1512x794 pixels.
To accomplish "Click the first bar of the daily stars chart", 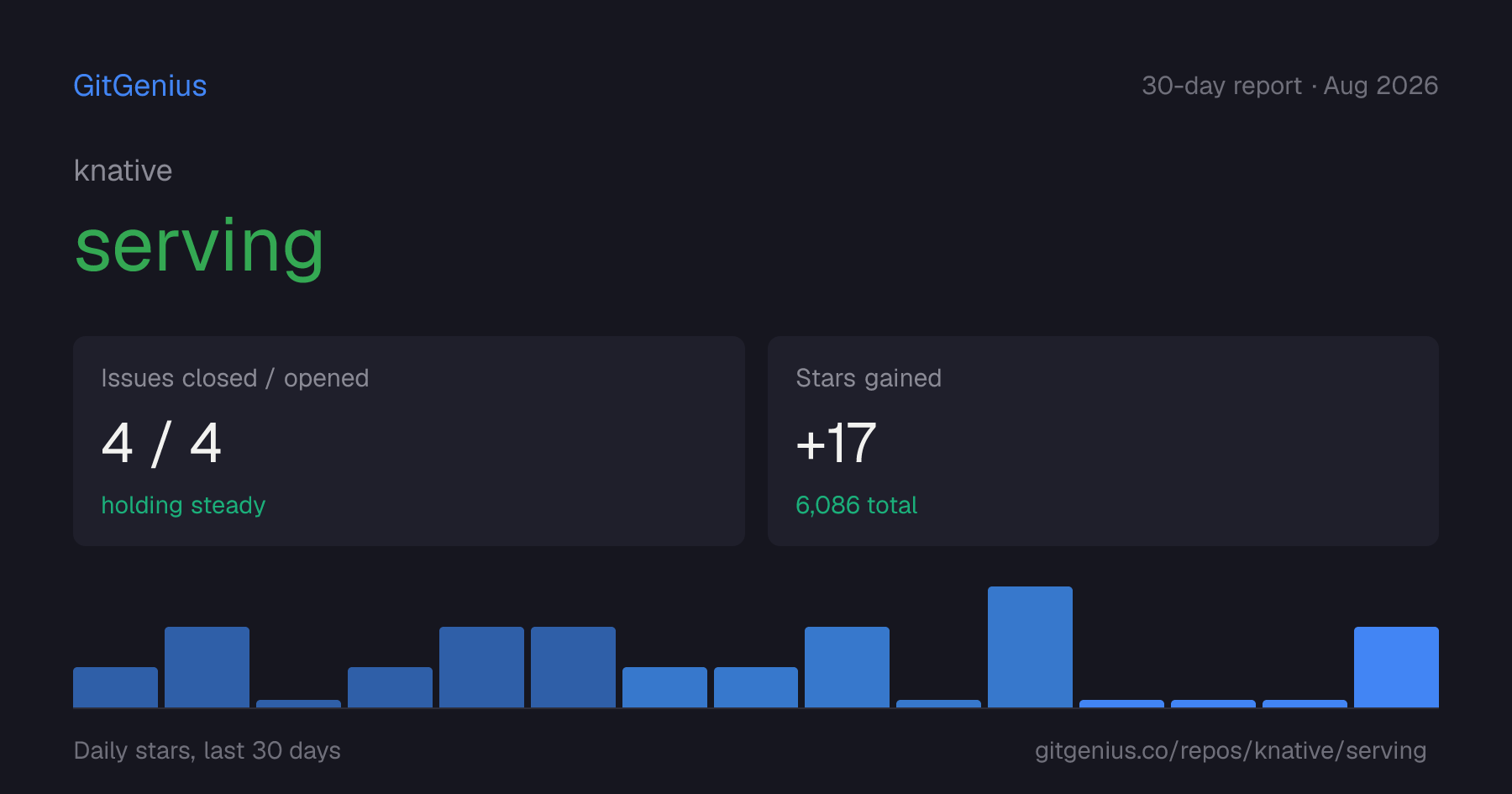I will [x=115, y=687].
